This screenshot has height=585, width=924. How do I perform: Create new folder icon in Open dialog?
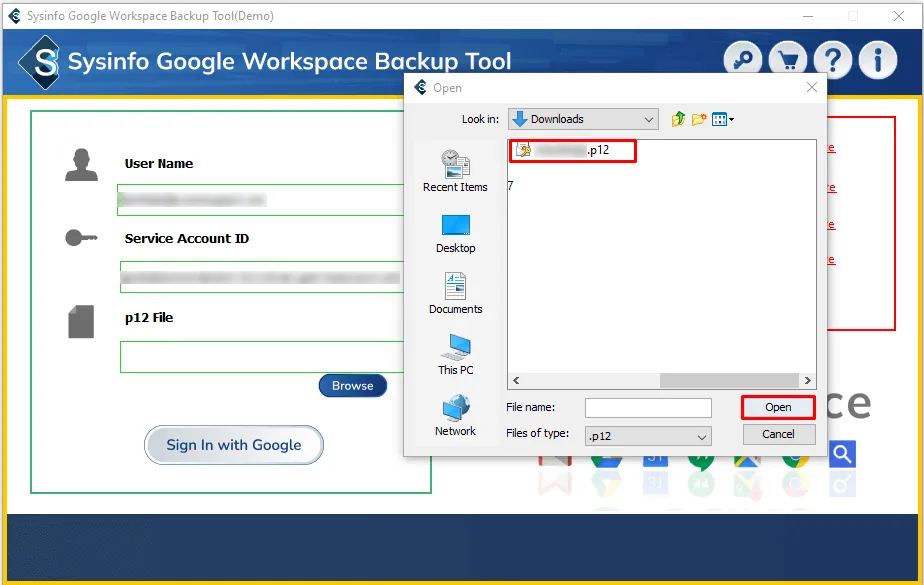[699, 119]
